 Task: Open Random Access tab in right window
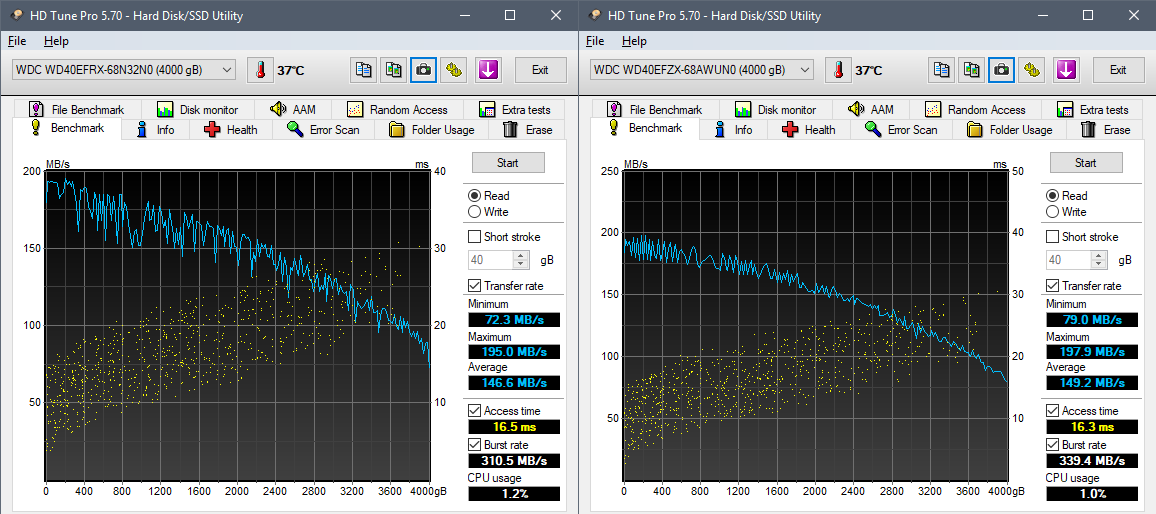point(975,109)
